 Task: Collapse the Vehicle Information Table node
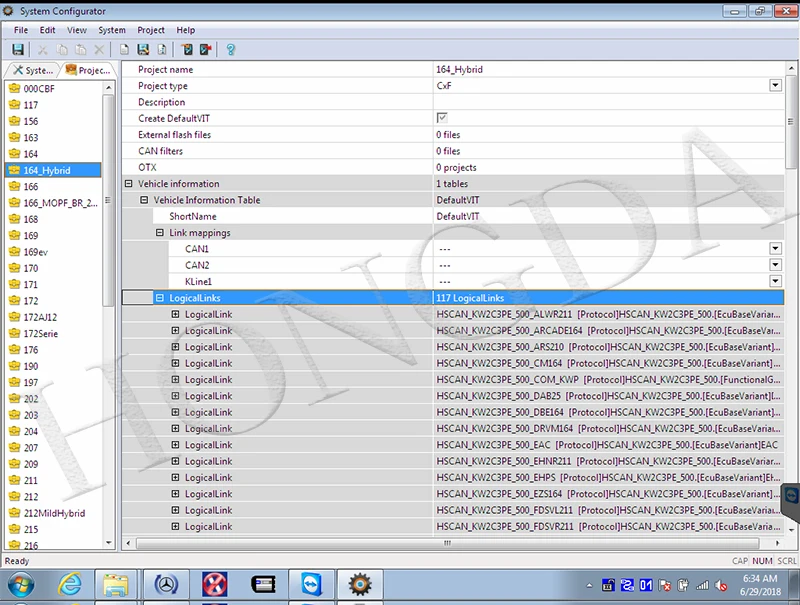coord(144,200)
